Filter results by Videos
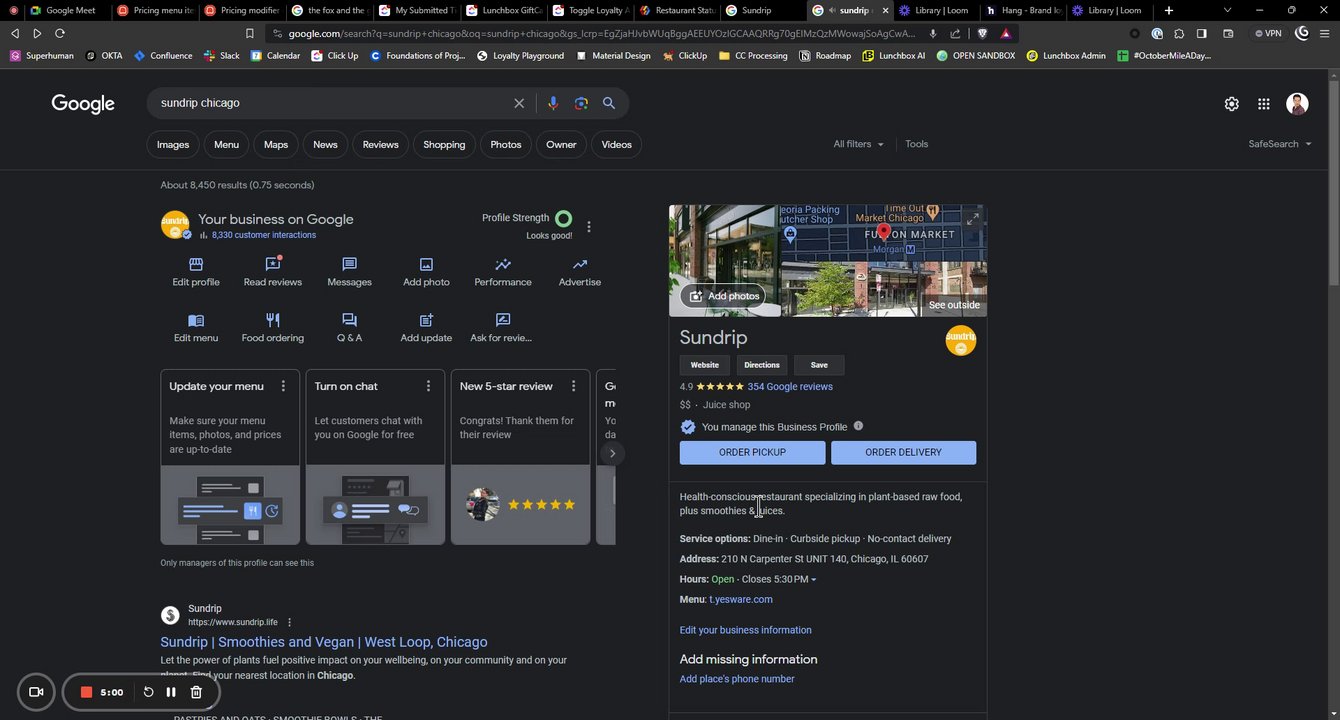Screen dimensions: 1340x720 [x=617, y=144]
